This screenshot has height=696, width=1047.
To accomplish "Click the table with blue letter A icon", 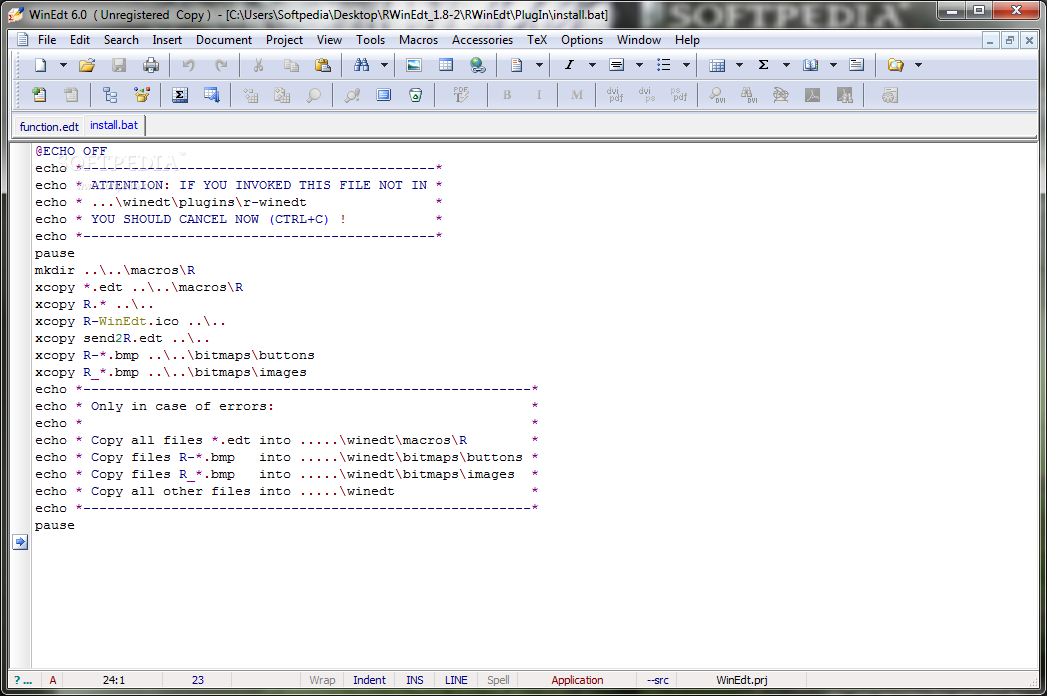I will [x=212, y=96].
